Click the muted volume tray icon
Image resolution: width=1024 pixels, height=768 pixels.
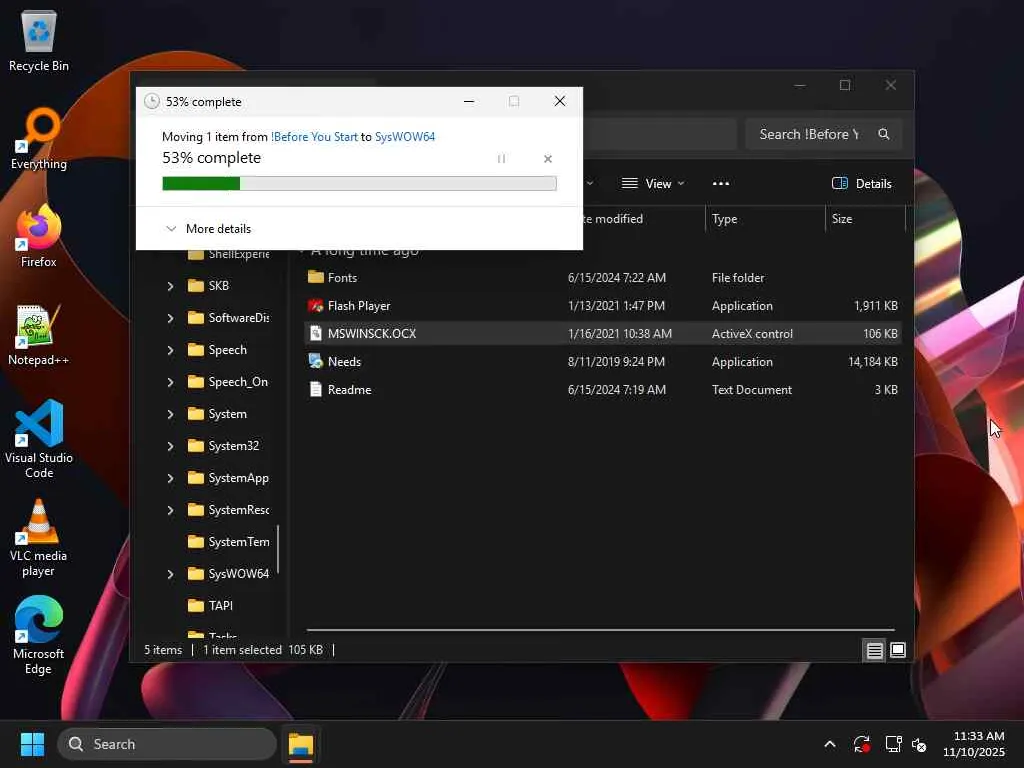coord(920,744)
